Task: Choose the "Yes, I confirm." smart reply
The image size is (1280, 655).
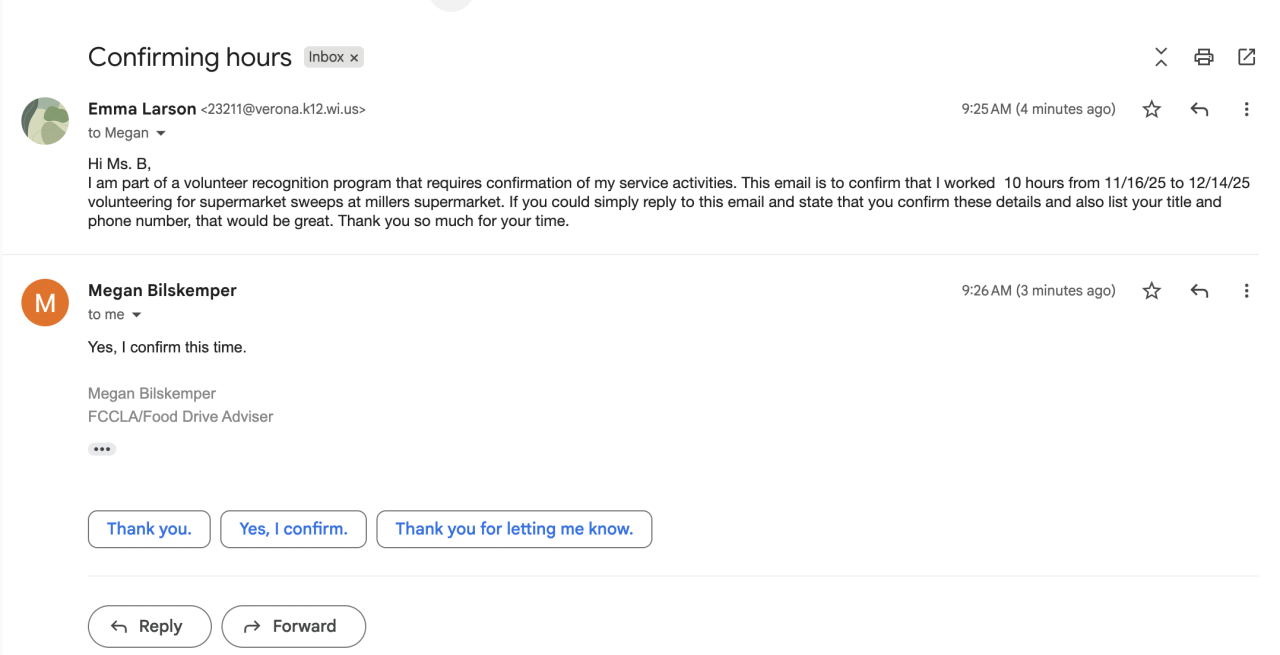Action: [x=293, y=529]
